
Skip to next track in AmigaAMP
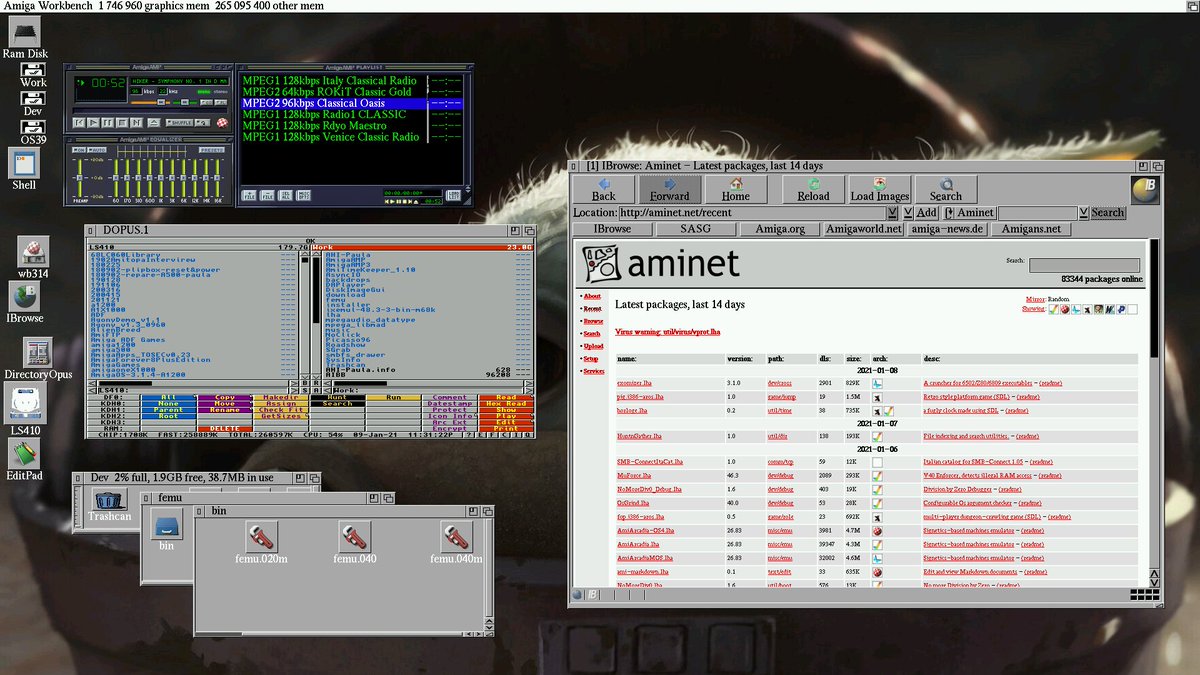click(x=136, y=123)
